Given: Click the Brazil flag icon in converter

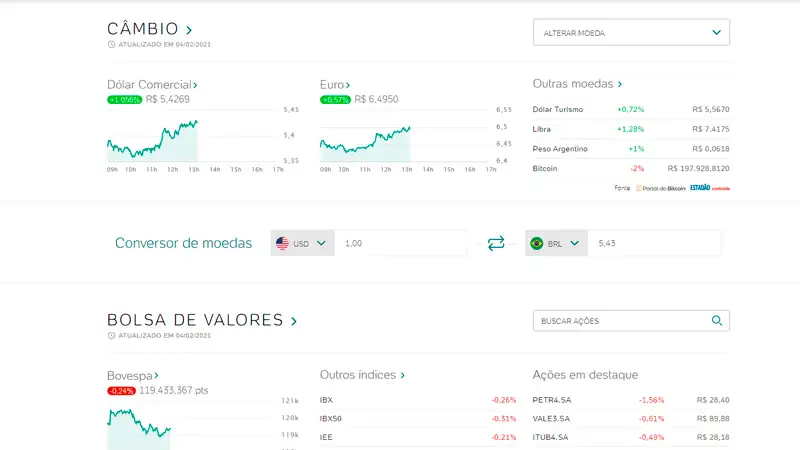Looking at the screenshot, I should click(536, 243).
